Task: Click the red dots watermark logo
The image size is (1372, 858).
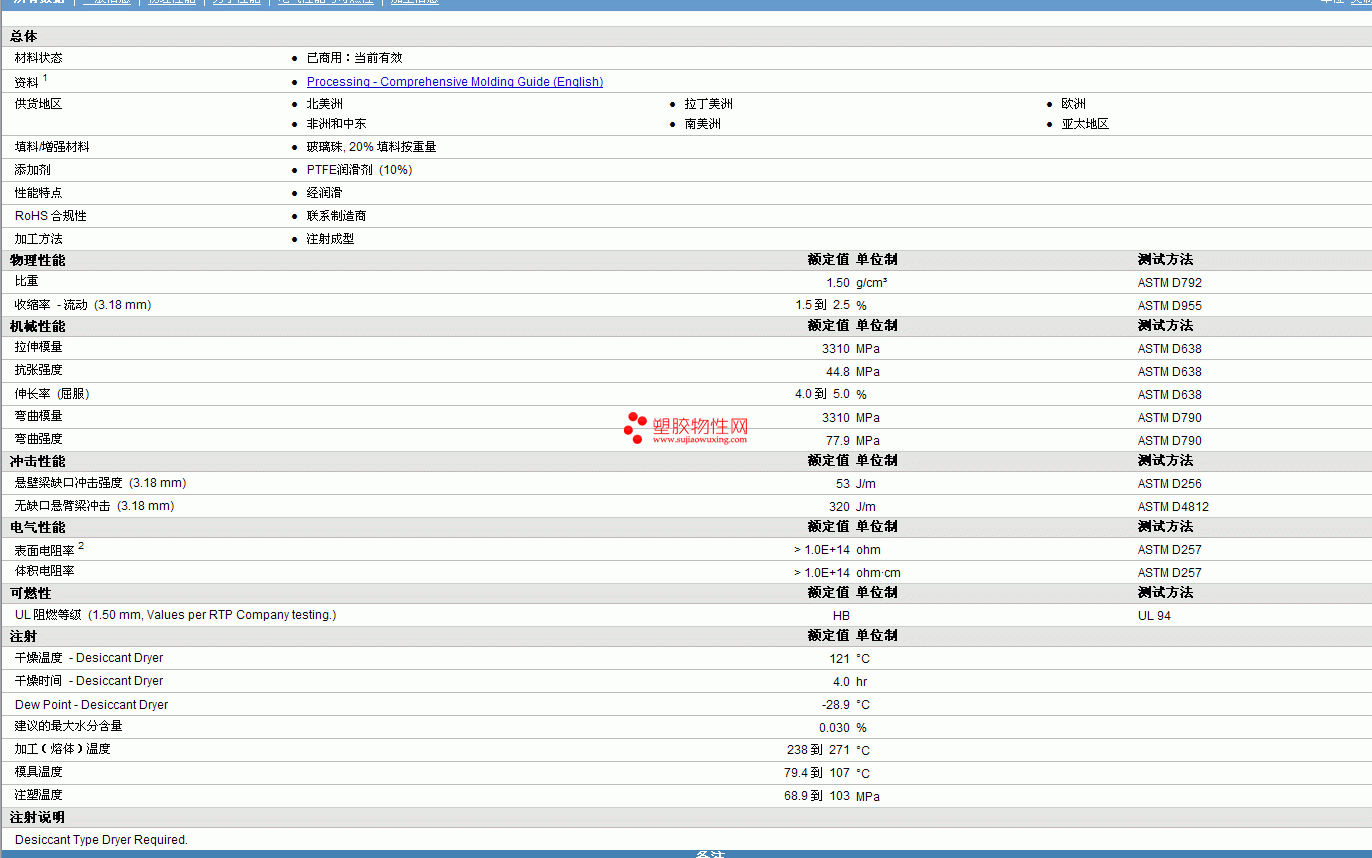Action: click(635, 428)
